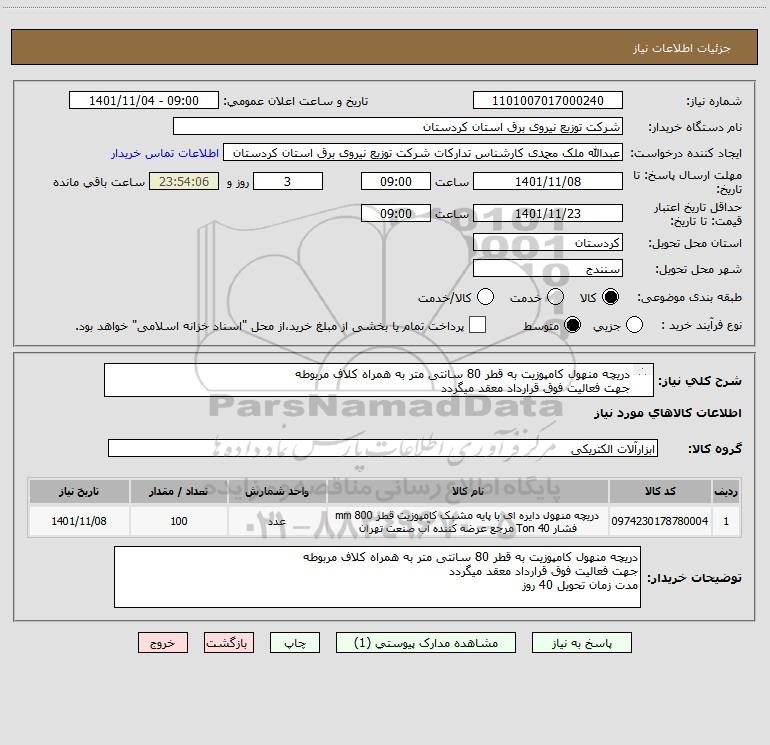Click the جزئیات اطلاعات نیاز header title

(x=682, y=48)
